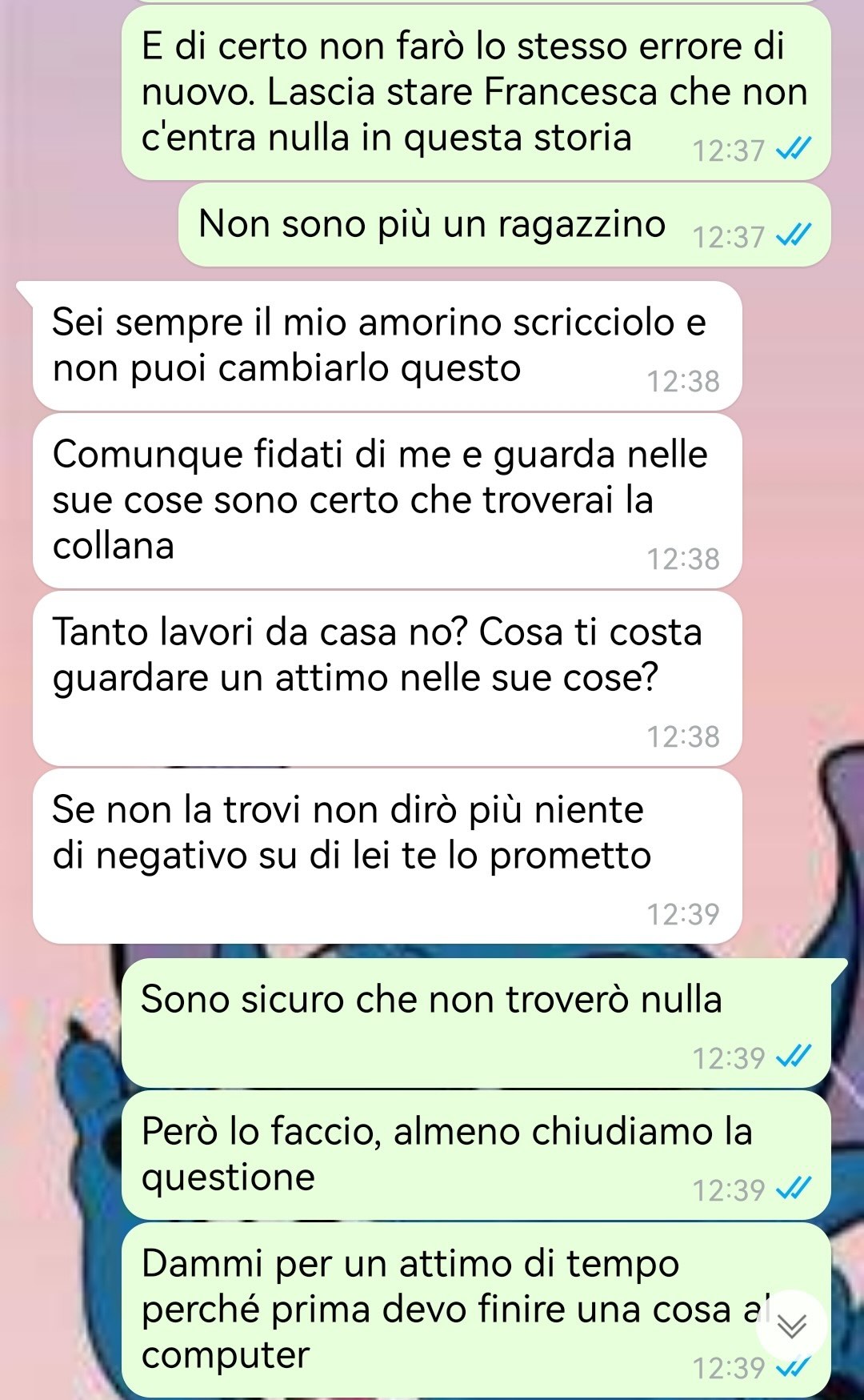This screenshot has width=864, height=1400.
Task: Select message 'Comunque fidati di me e guarda'
Action: tap(387, 500)
